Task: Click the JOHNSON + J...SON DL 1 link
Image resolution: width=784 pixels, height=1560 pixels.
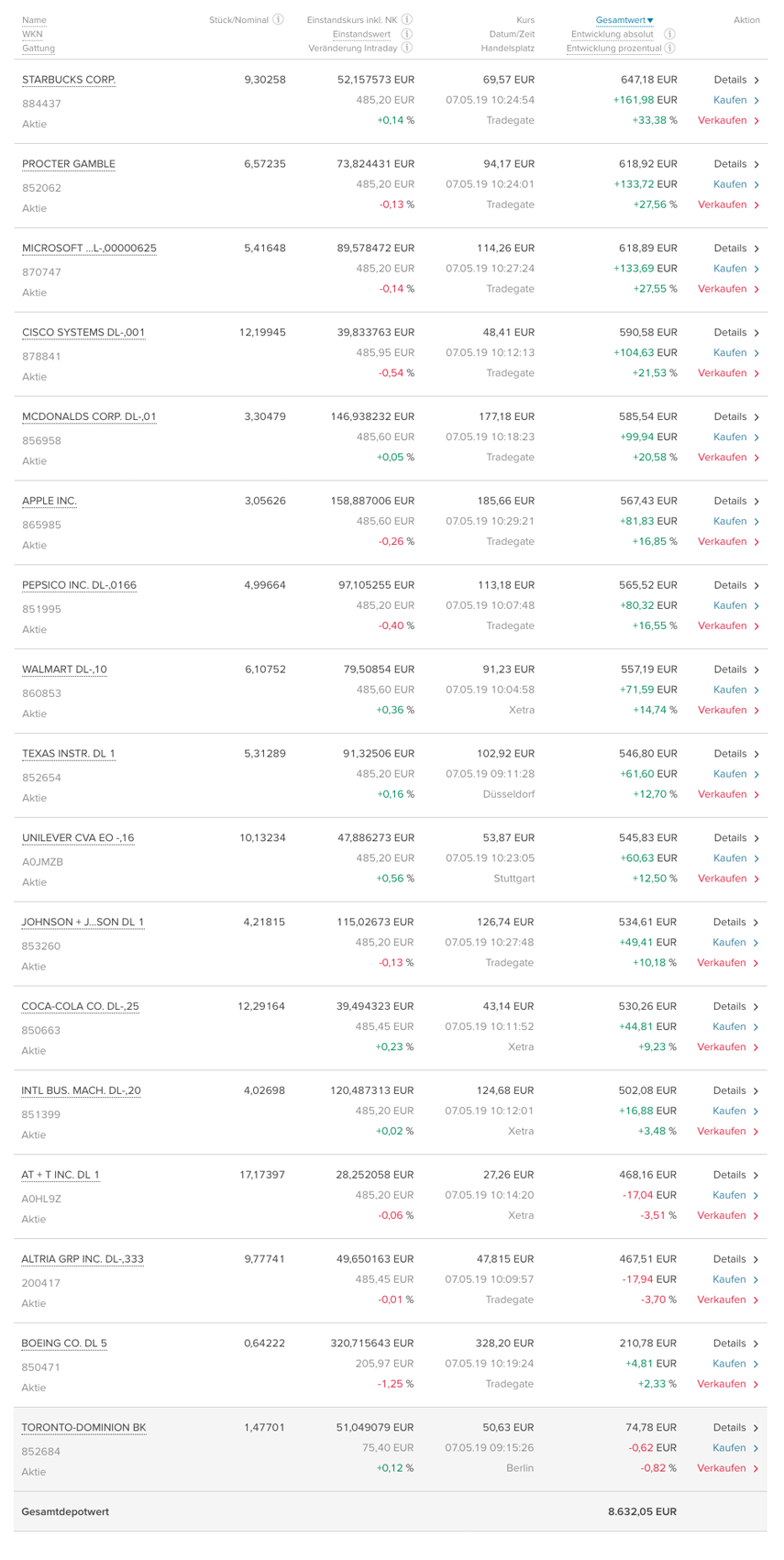Action: tap(83, 922)
